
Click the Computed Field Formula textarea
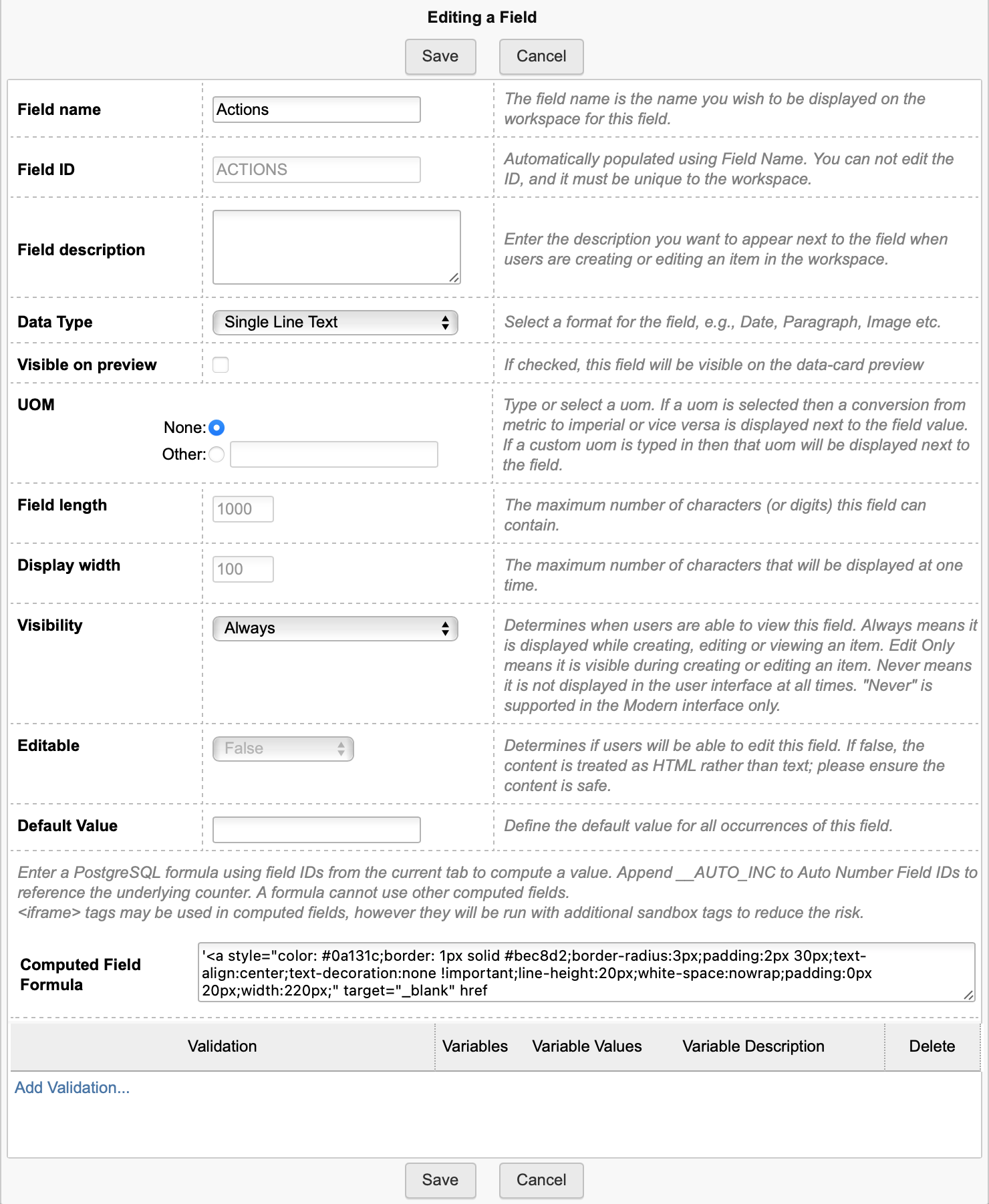[x=585, y=973]
